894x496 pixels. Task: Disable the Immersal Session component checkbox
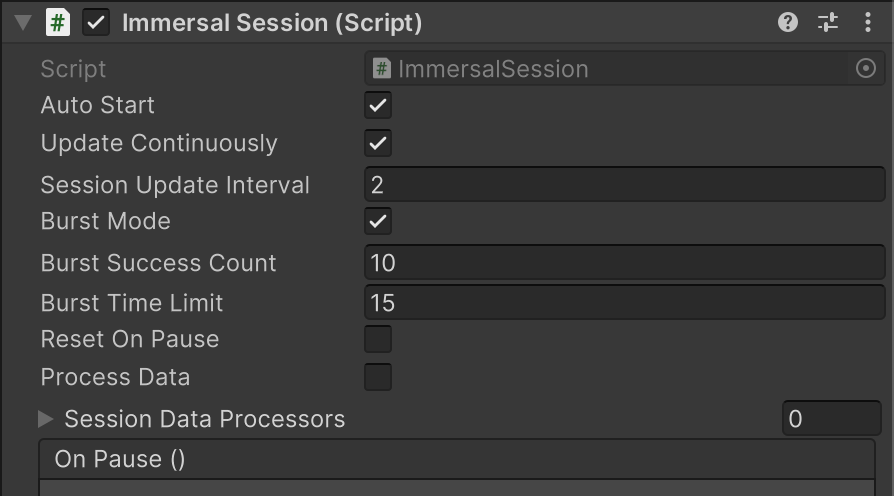pyautogui.click(x=96, y=23)
